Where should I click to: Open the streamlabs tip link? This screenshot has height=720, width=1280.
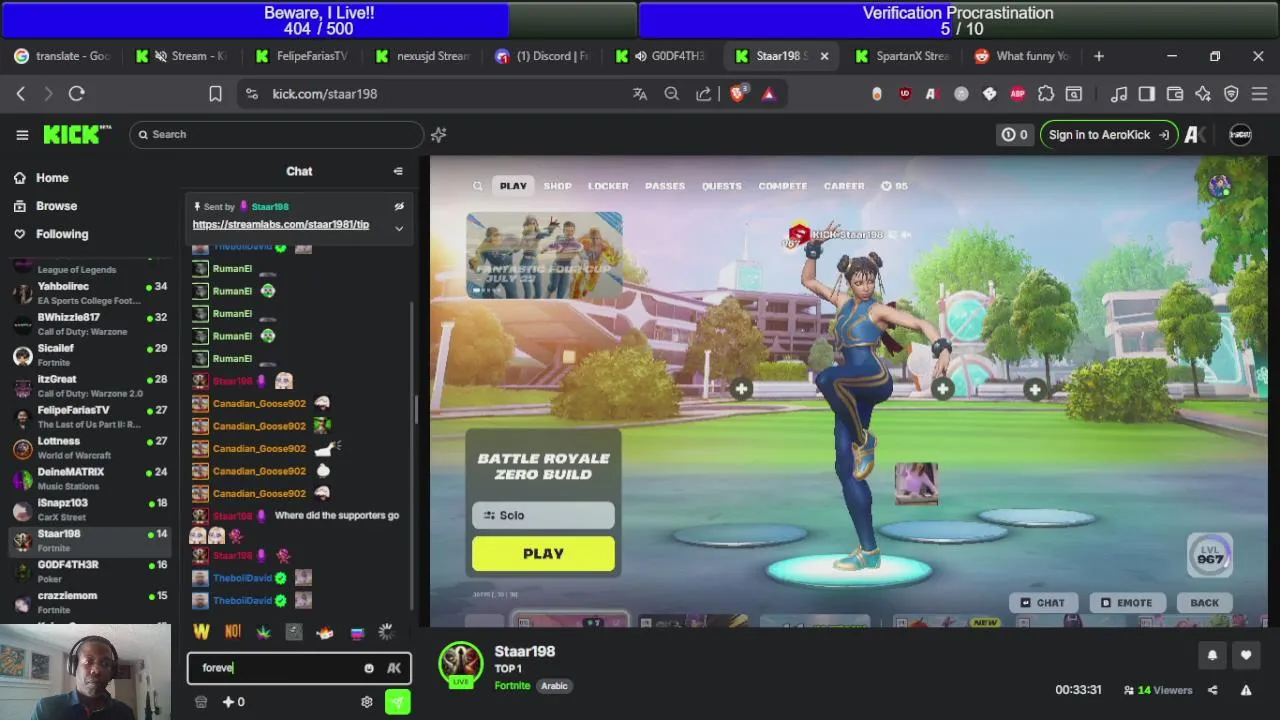pos(281,225)
